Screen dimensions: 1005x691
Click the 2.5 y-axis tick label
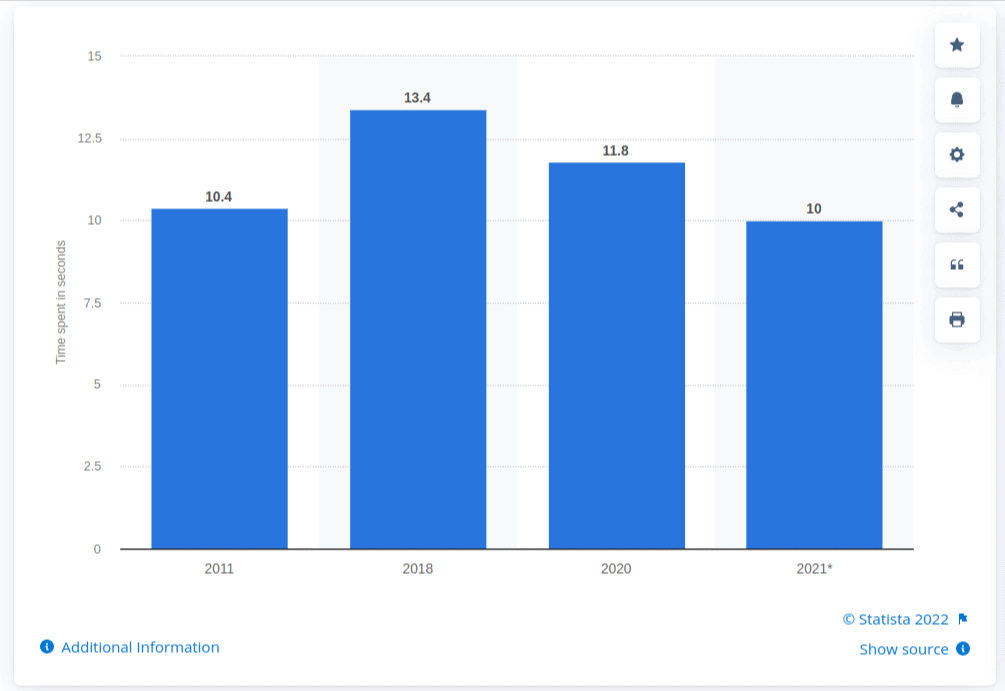pos(92,467)
